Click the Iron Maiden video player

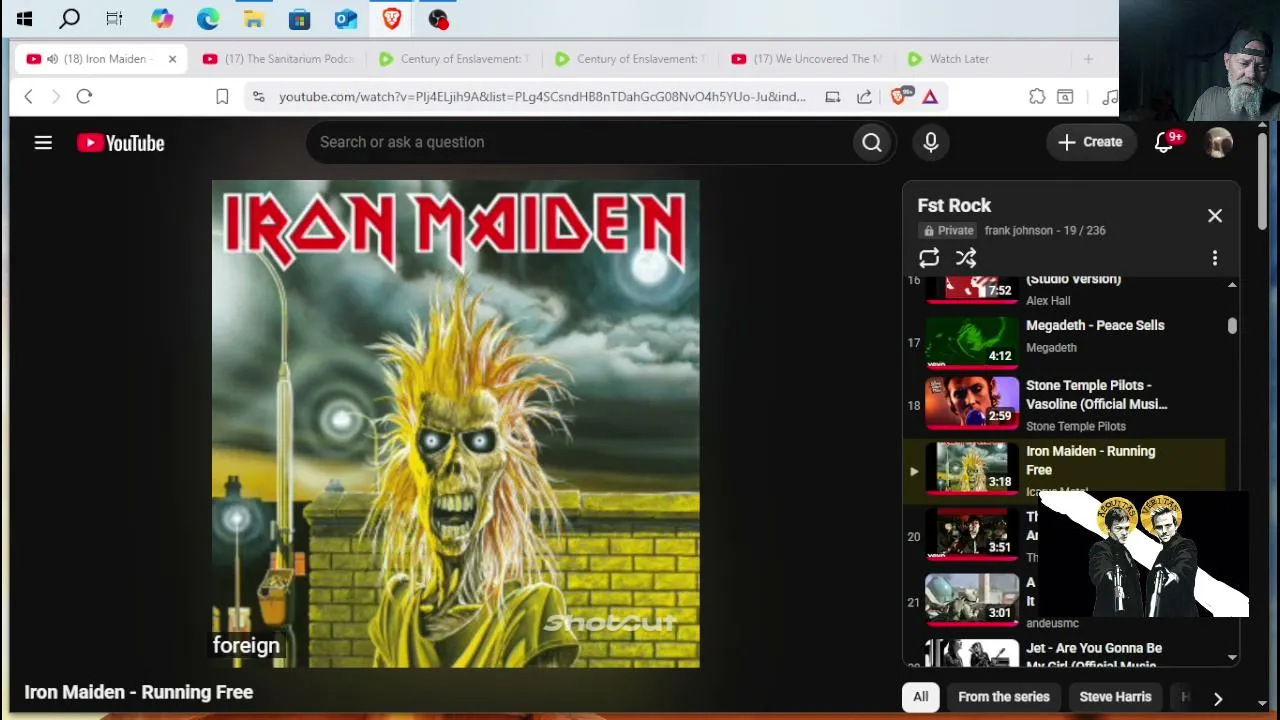pyautogui.click(x=455, y=424)
